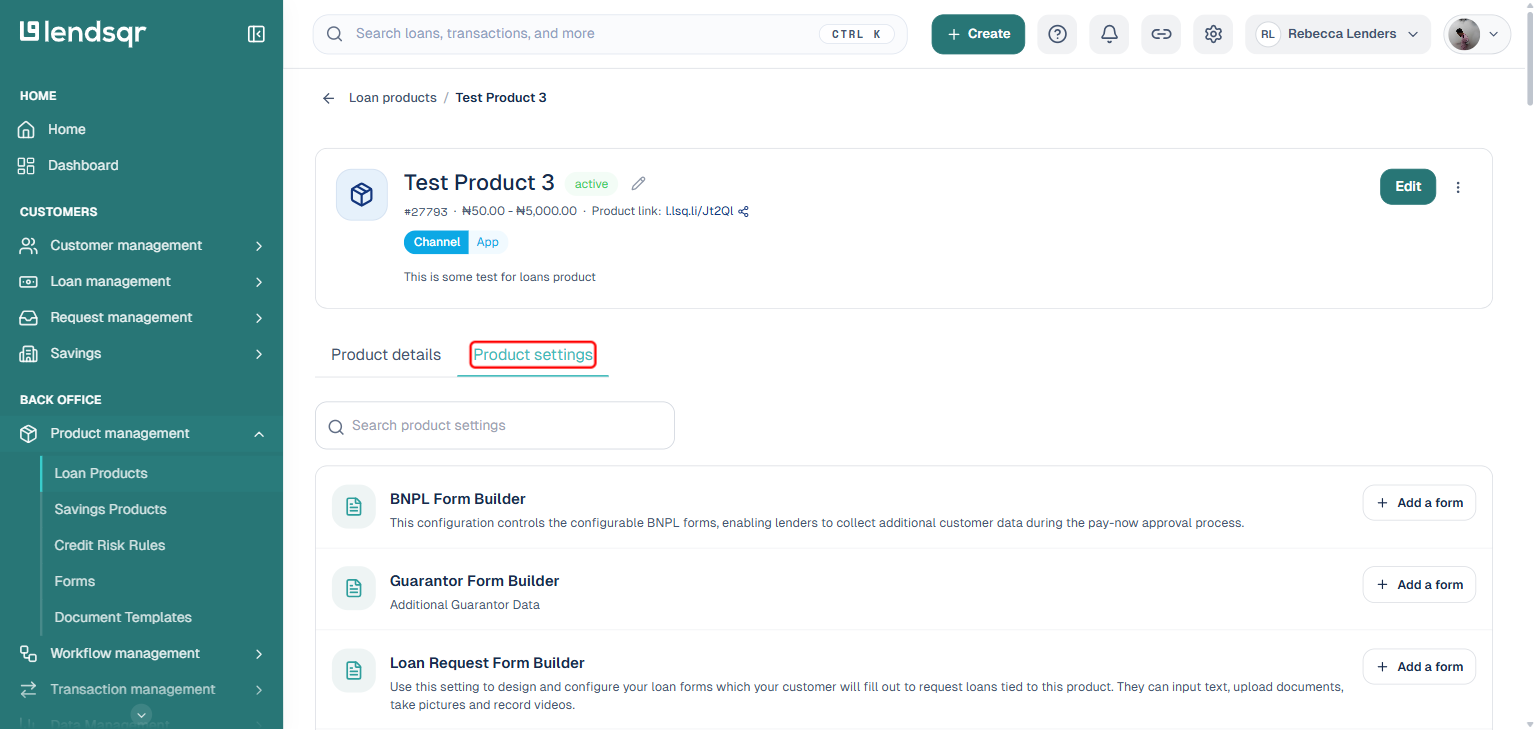Expand Request management menu

click(141, 317)
